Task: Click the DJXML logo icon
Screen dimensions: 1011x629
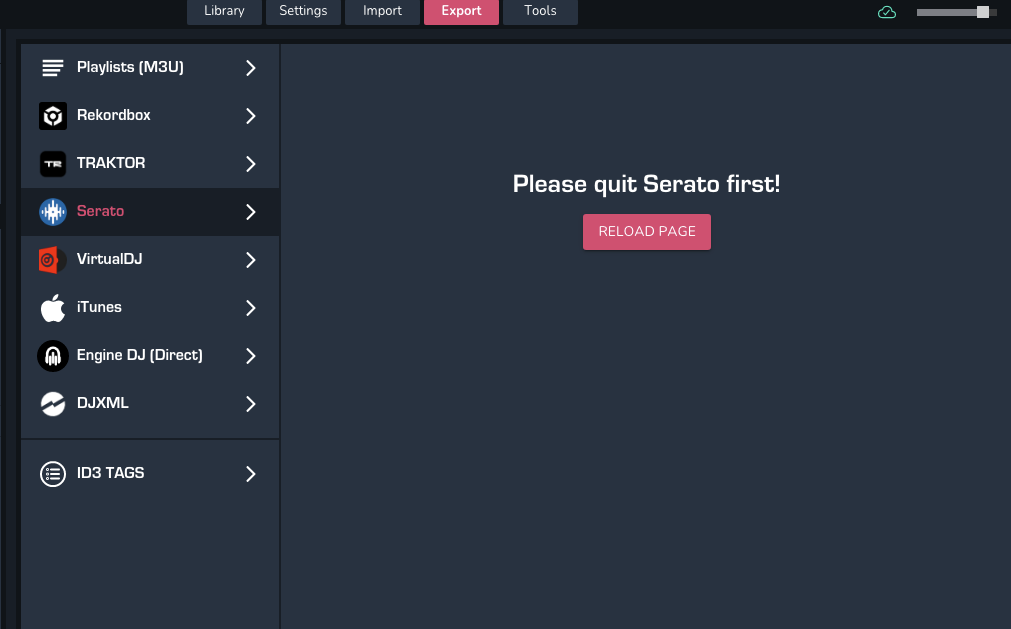Action: pos(52,404)
